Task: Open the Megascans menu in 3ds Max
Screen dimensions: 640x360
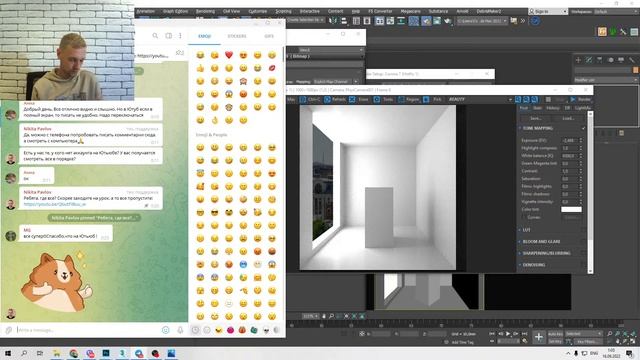Action: point(410,11)
